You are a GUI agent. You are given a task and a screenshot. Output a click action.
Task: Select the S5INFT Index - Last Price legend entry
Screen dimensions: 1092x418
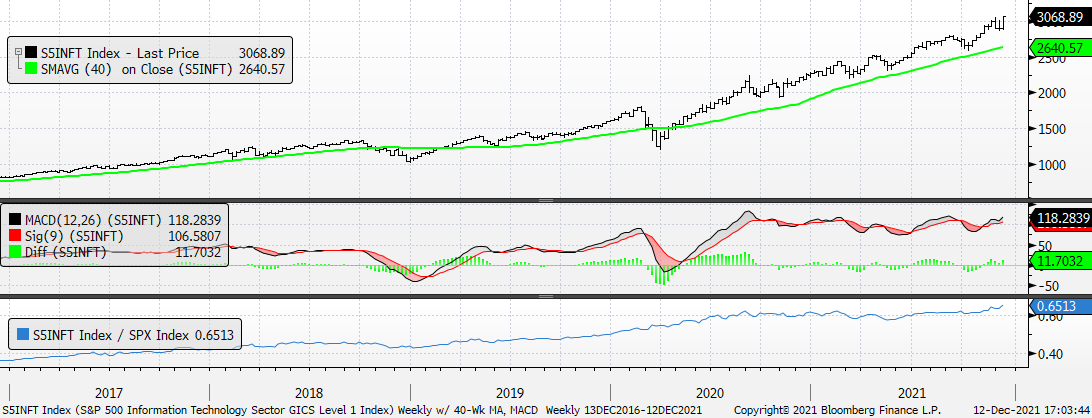pos(120,53)
